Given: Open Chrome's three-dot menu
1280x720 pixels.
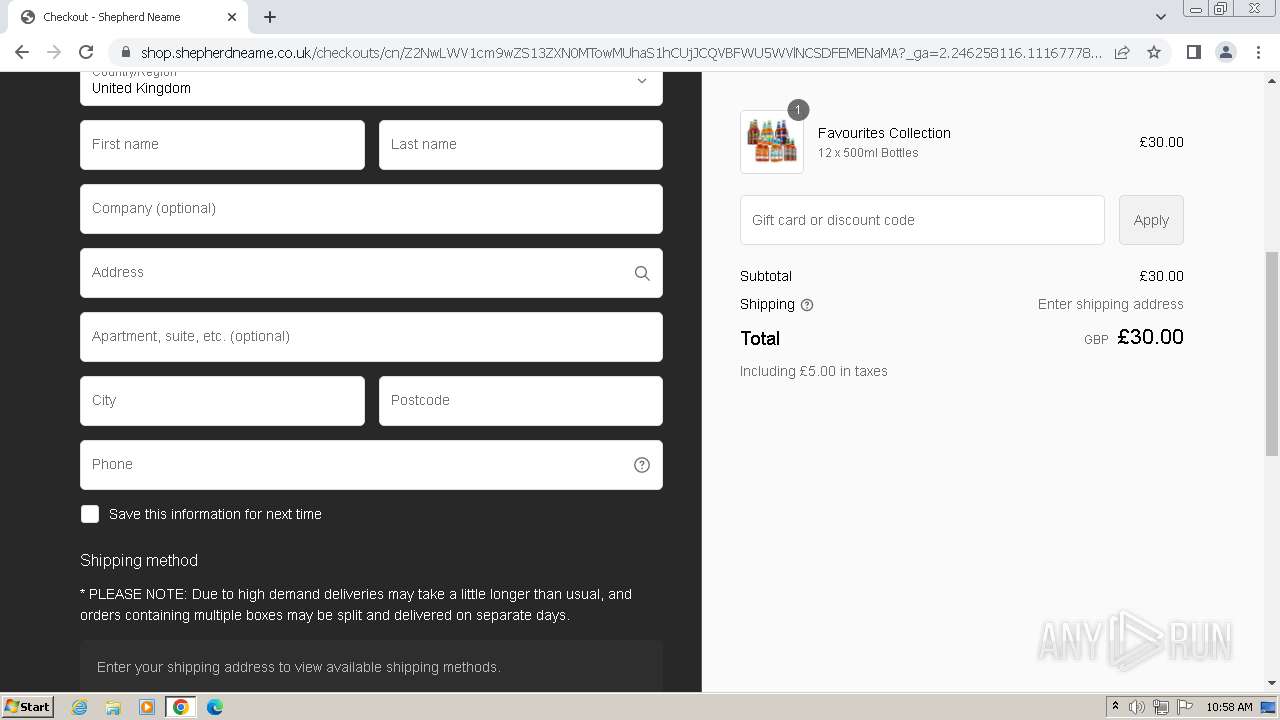Looking at the screenshot, I should coord(1258,52).
